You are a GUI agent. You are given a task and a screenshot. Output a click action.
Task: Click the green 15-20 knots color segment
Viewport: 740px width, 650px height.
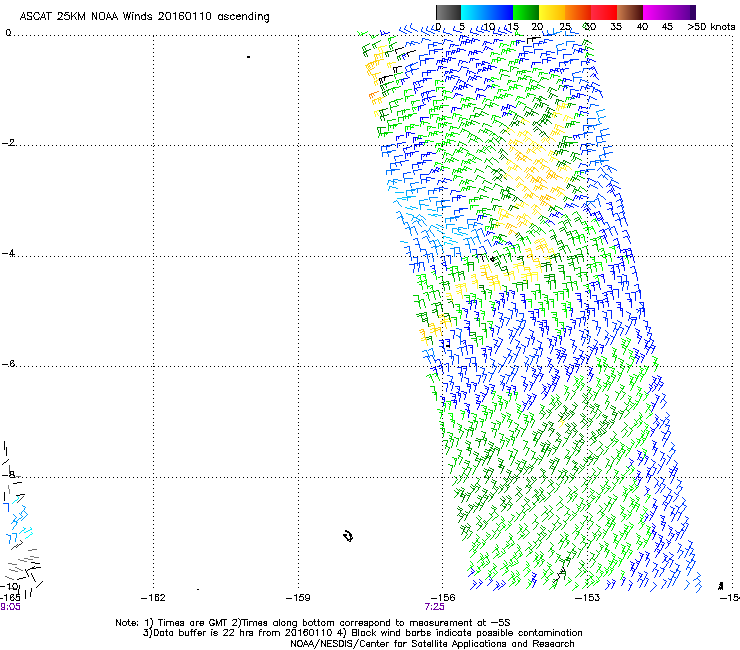526,12
